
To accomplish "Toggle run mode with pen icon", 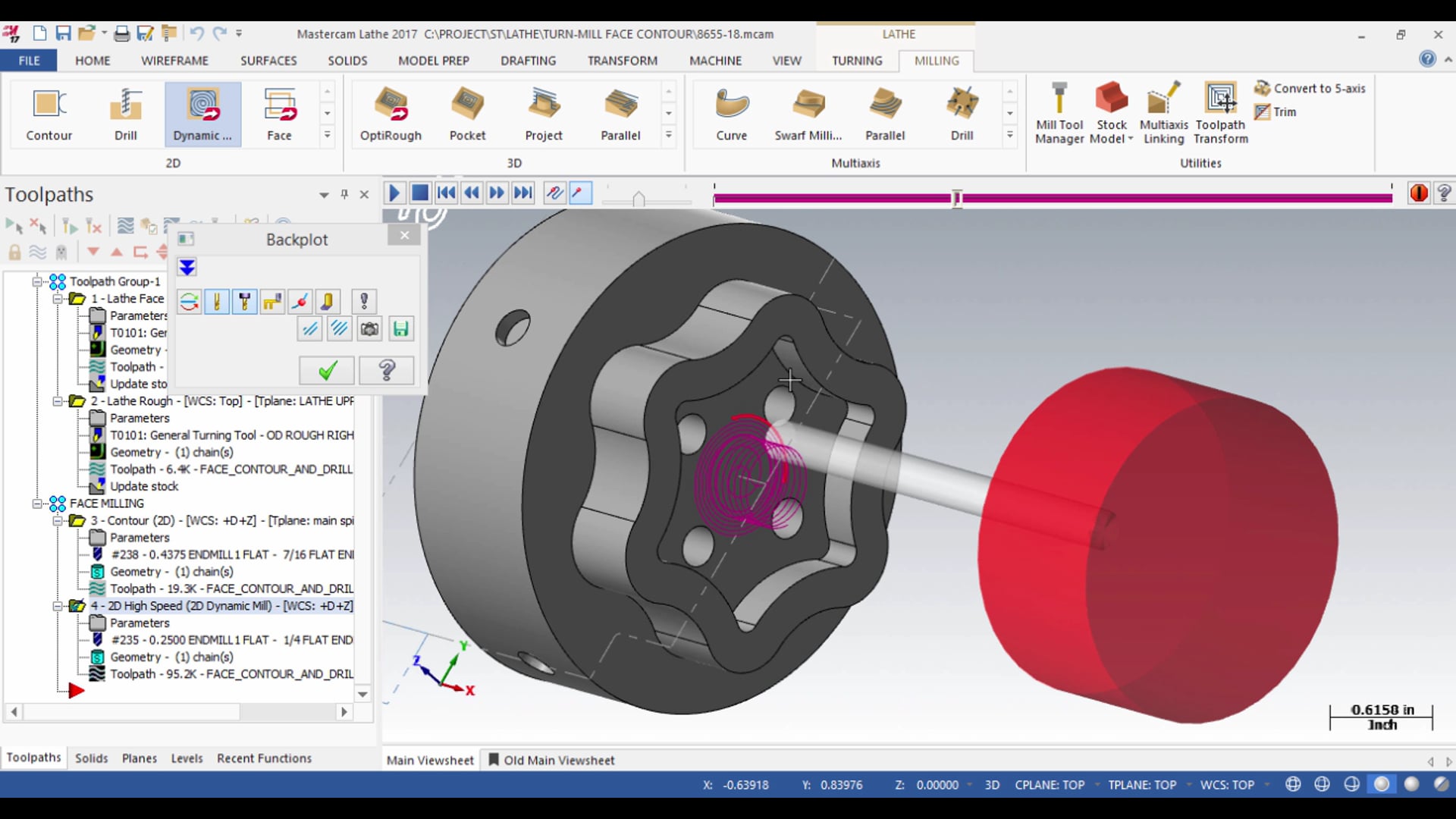I will click(580, 193).
